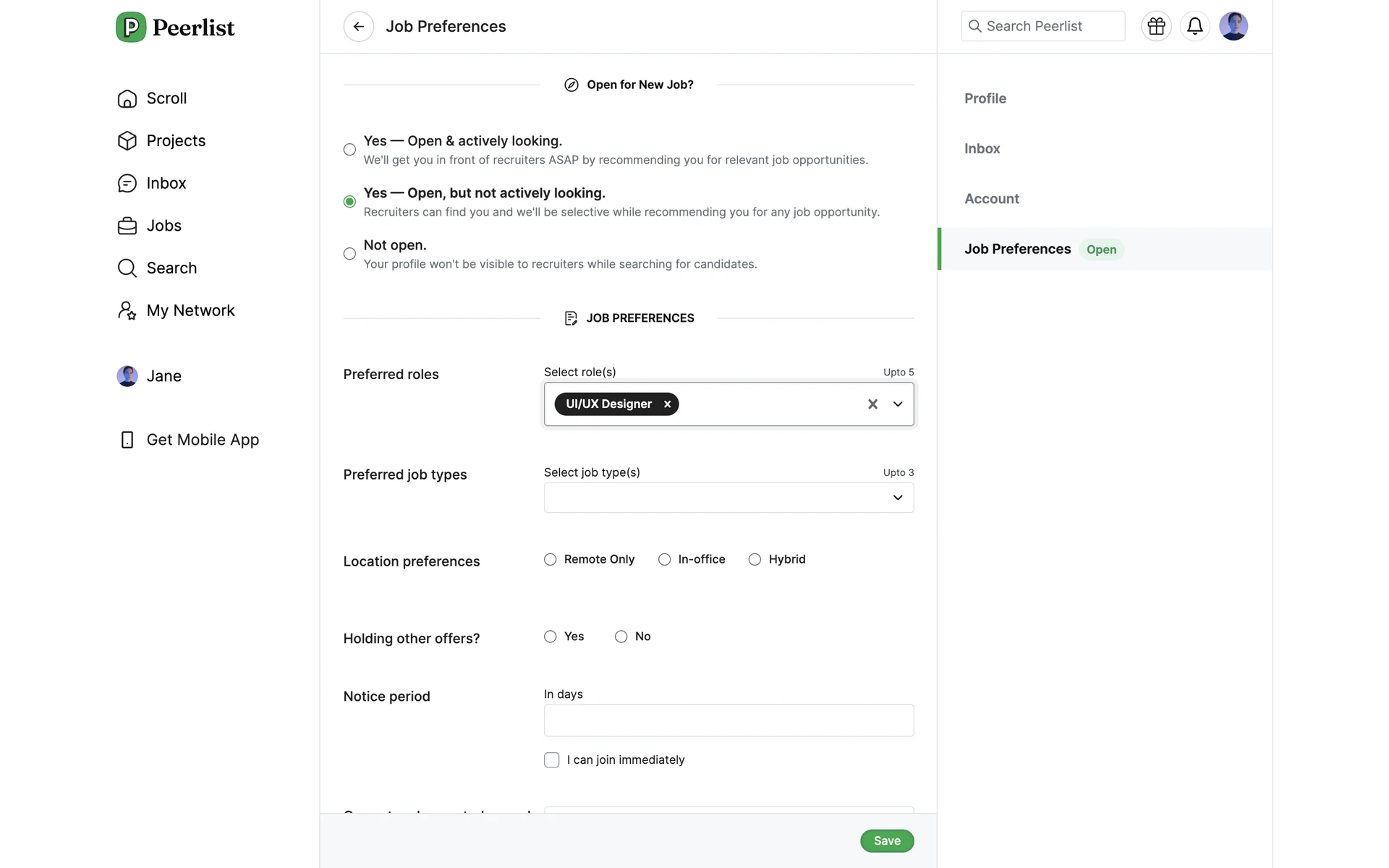
Task: Clear all selected roles
Action: click(872, 404)
